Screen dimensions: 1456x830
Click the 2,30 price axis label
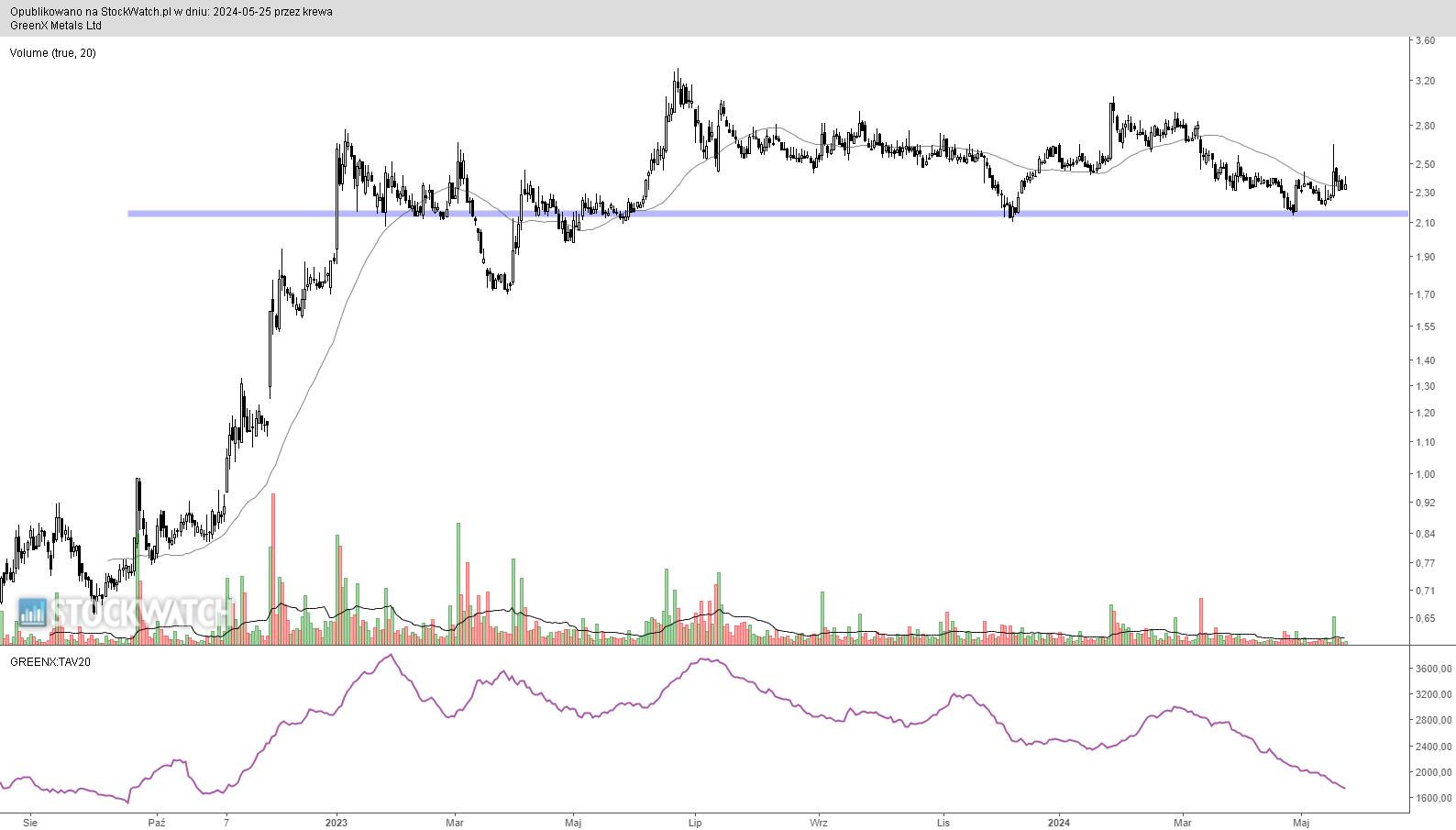coord(1425,193)
